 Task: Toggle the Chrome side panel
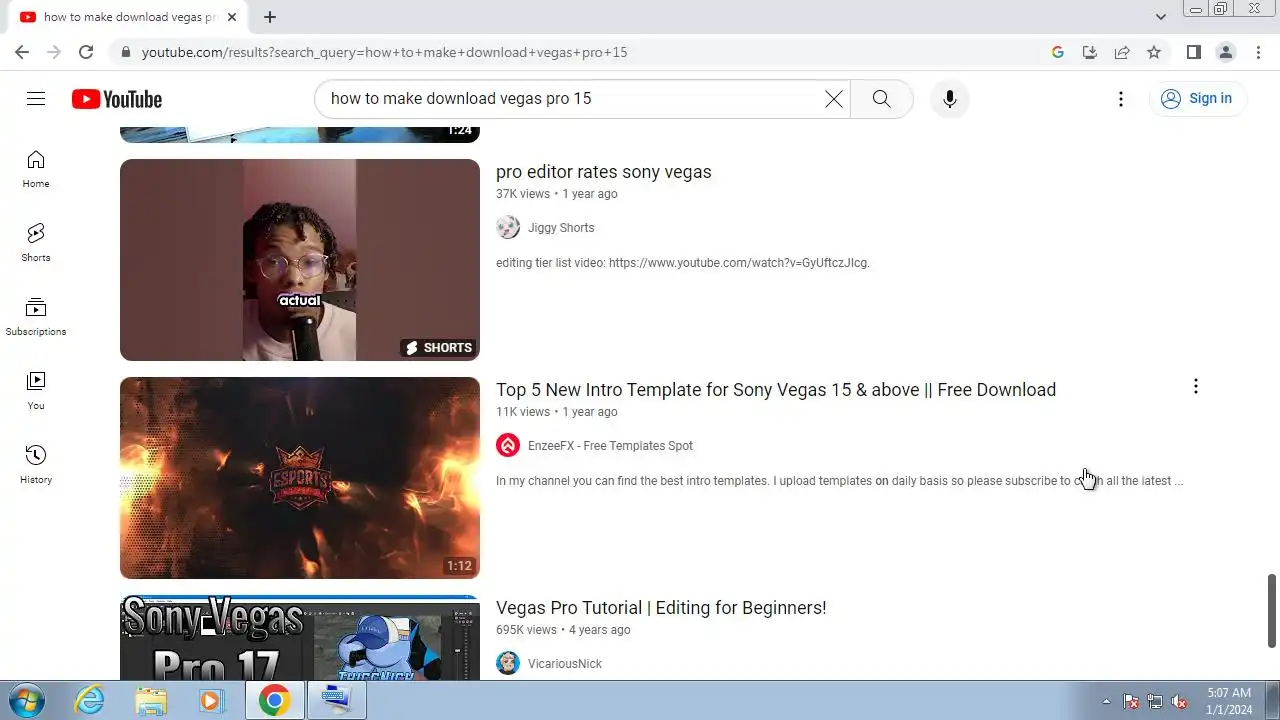click(1194, 52)
